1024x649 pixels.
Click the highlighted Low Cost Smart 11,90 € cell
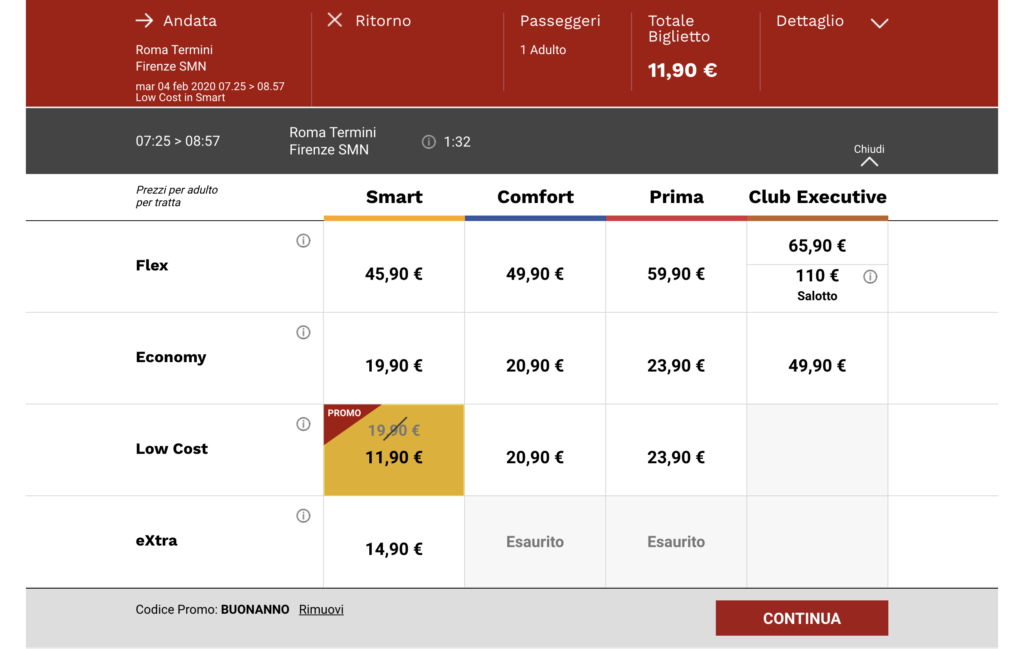394,451
